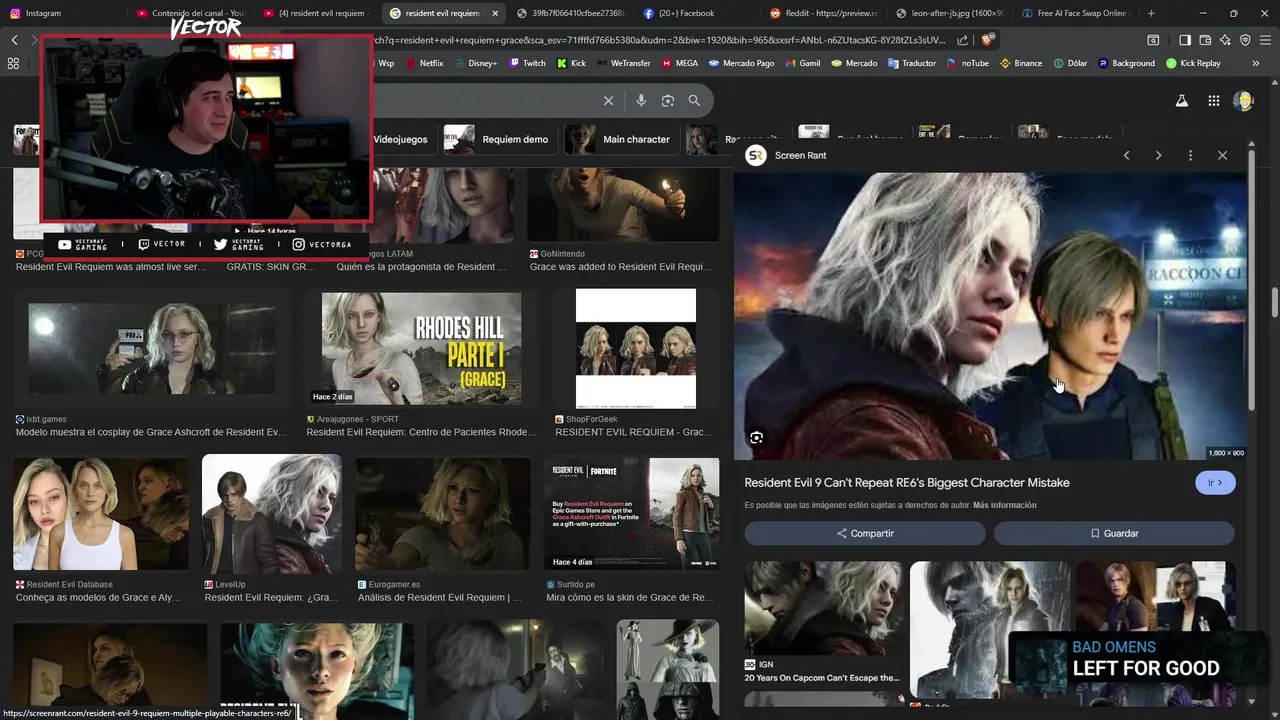Open the Fortnite Grace skin thumbnail from Surtido.pe
1280x720 pixels.
click(x=631, y=514)
